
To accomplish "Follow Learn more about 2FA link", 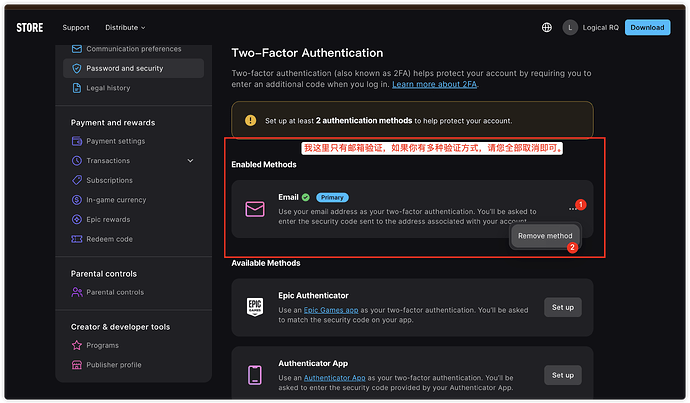I will (434, 84).
